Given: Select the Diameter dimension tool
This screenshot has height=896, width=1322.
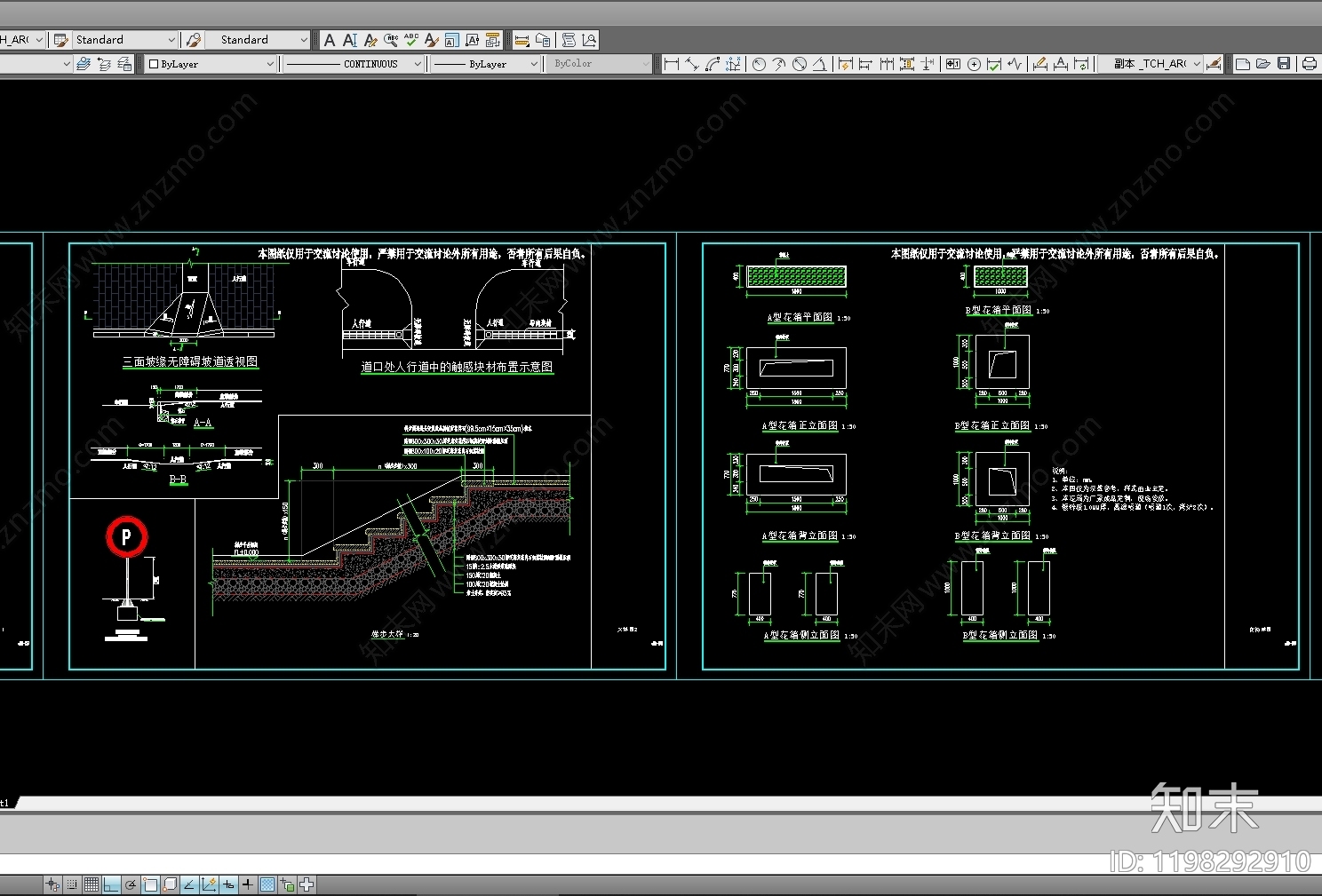Looking at the screenshot, I should click(799, 64).
